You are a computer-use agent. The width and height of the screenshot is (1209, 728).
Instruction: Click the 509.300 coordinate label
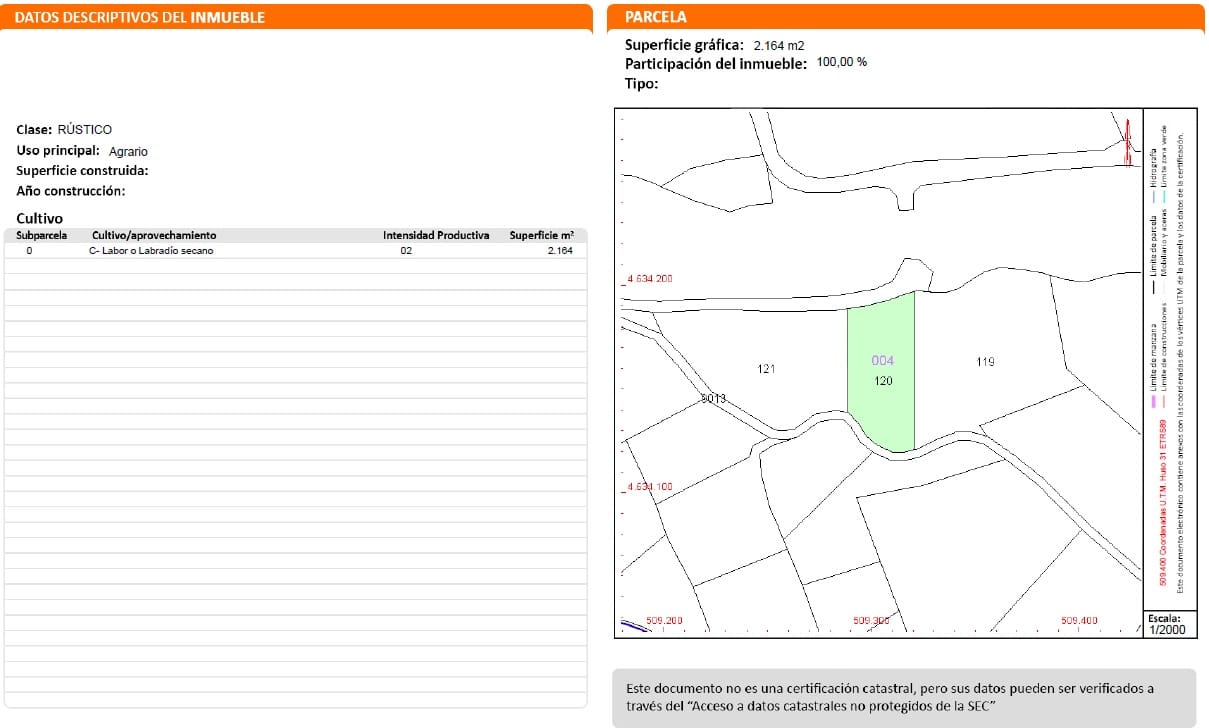872,620
